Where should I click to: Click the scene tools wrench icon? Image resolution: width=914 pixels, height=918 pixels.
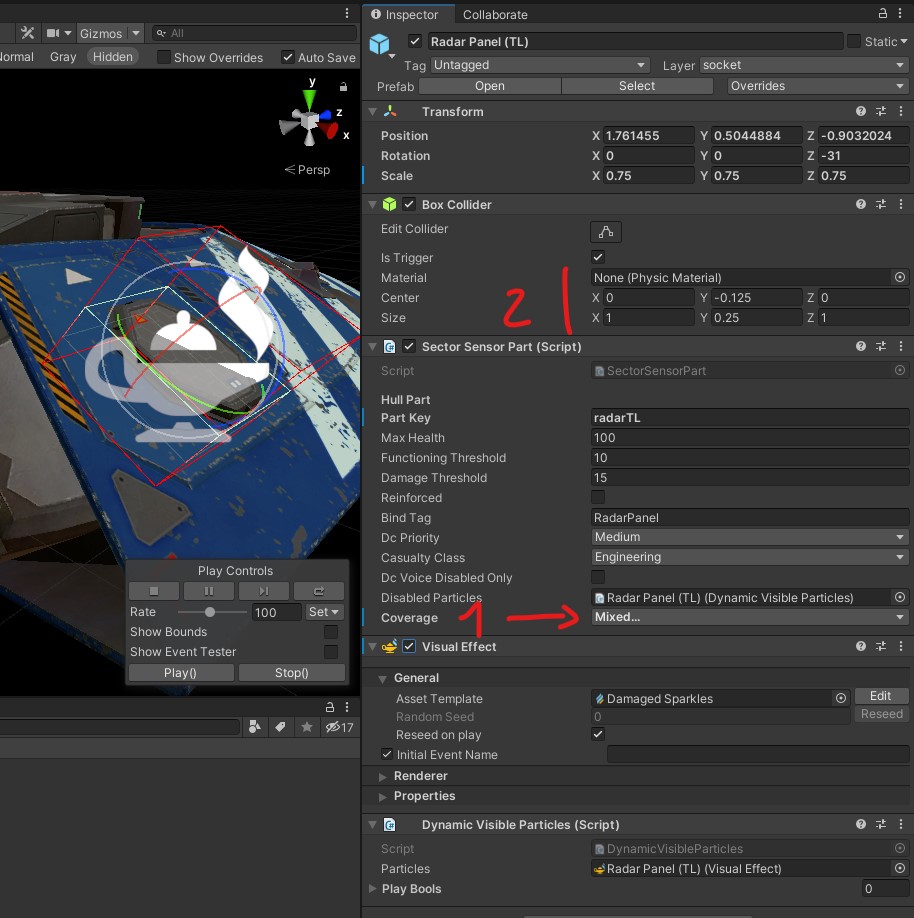click(x=27, y=34)
